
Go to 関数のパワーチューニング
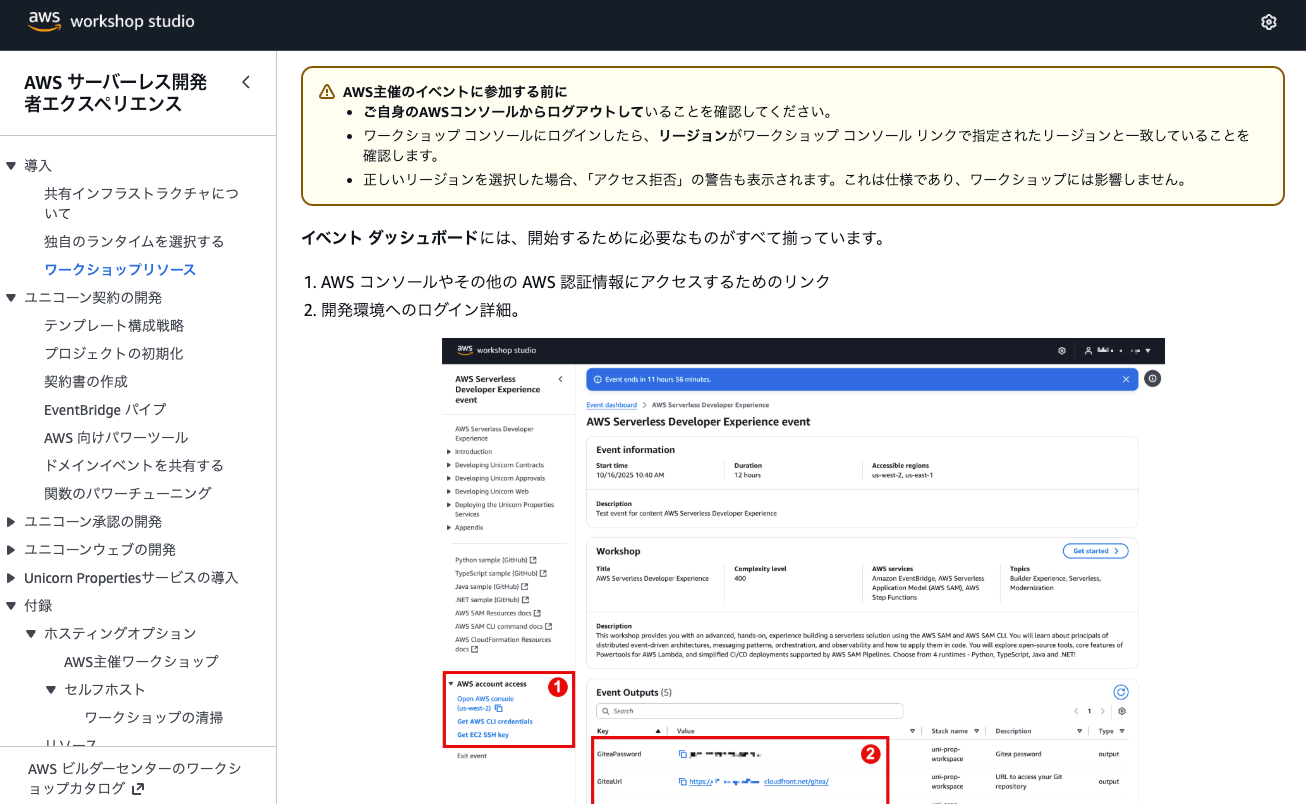pos(128,494)
